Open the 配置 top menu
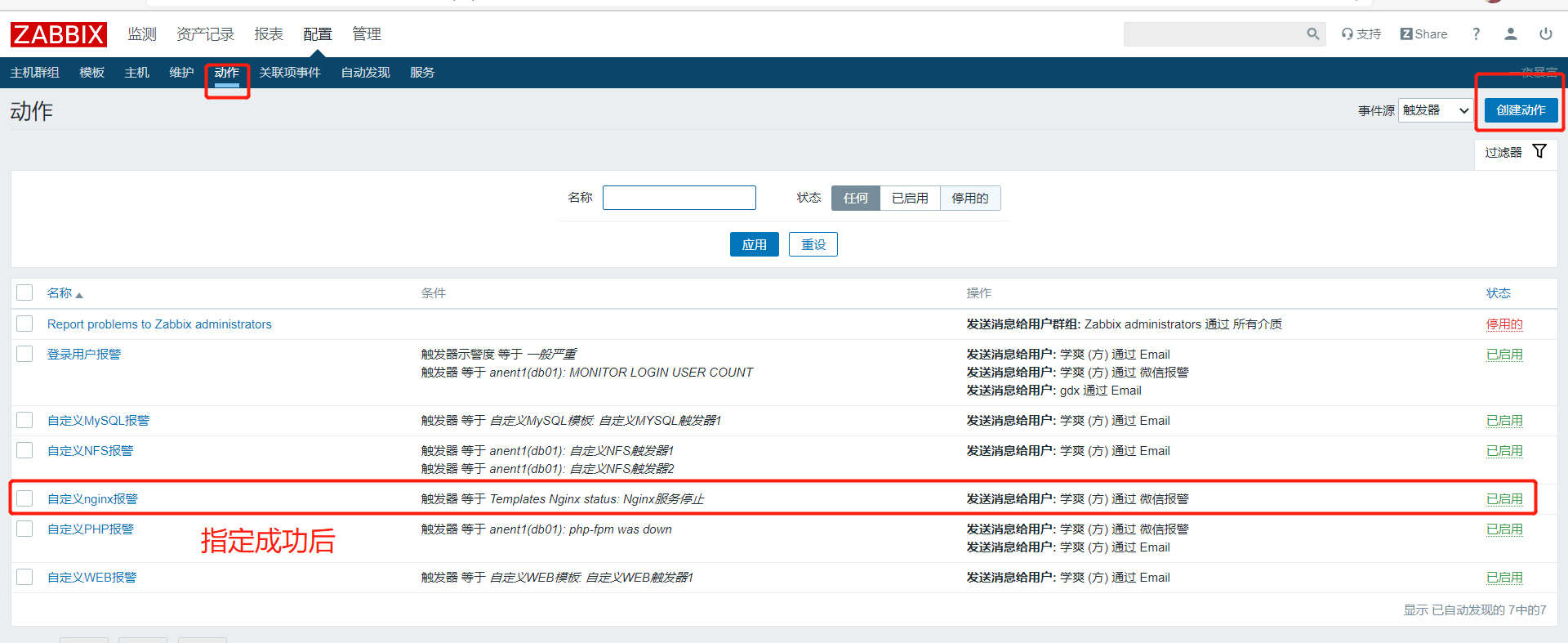Viewport: 1568px width, 643px height. (x=318, y=34)
